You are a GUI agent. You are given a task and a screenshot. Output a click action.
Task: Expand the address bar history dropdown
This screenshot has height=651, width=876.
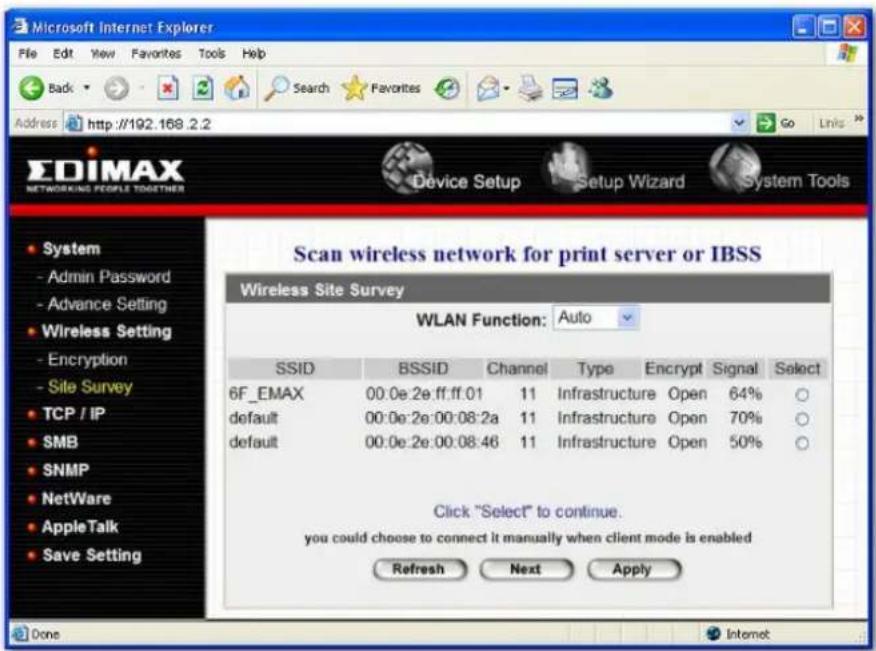click(739, 123)
